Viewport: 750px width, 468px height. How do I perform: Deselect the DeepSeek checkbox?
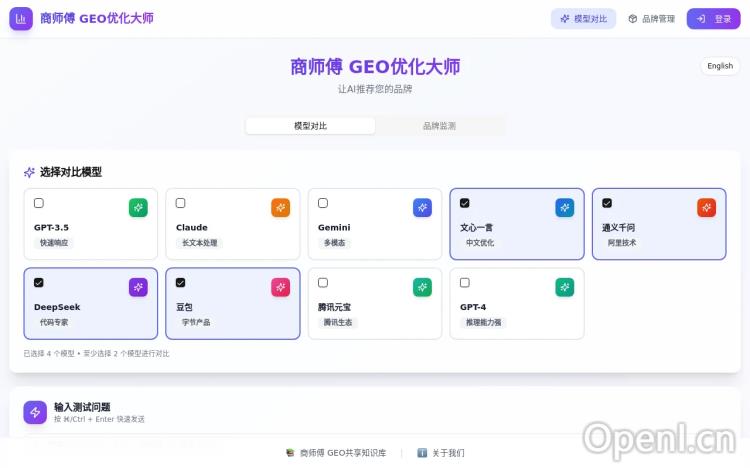tap(39, 282)
